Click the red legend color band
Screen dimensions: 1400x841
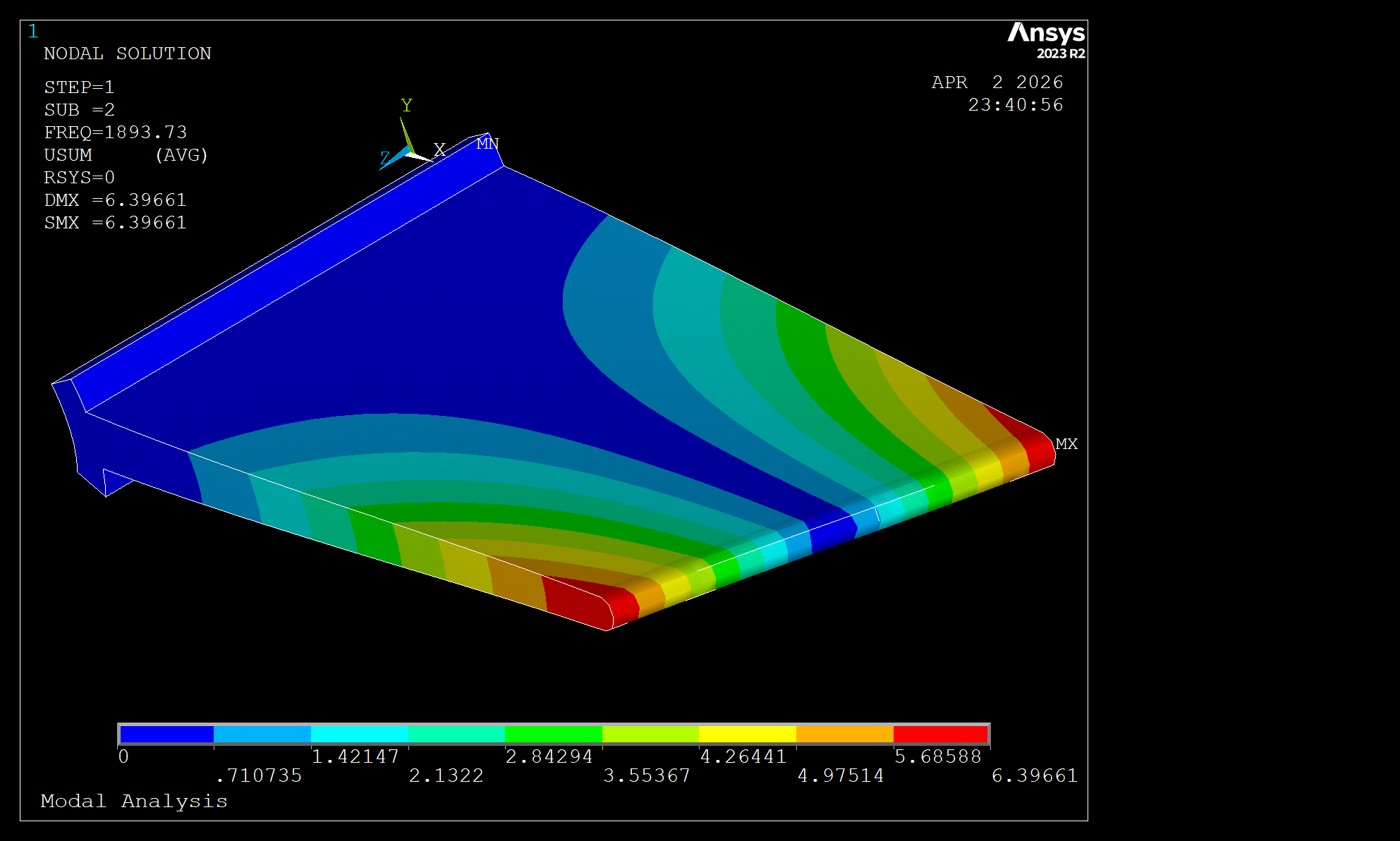coord(940,735)
